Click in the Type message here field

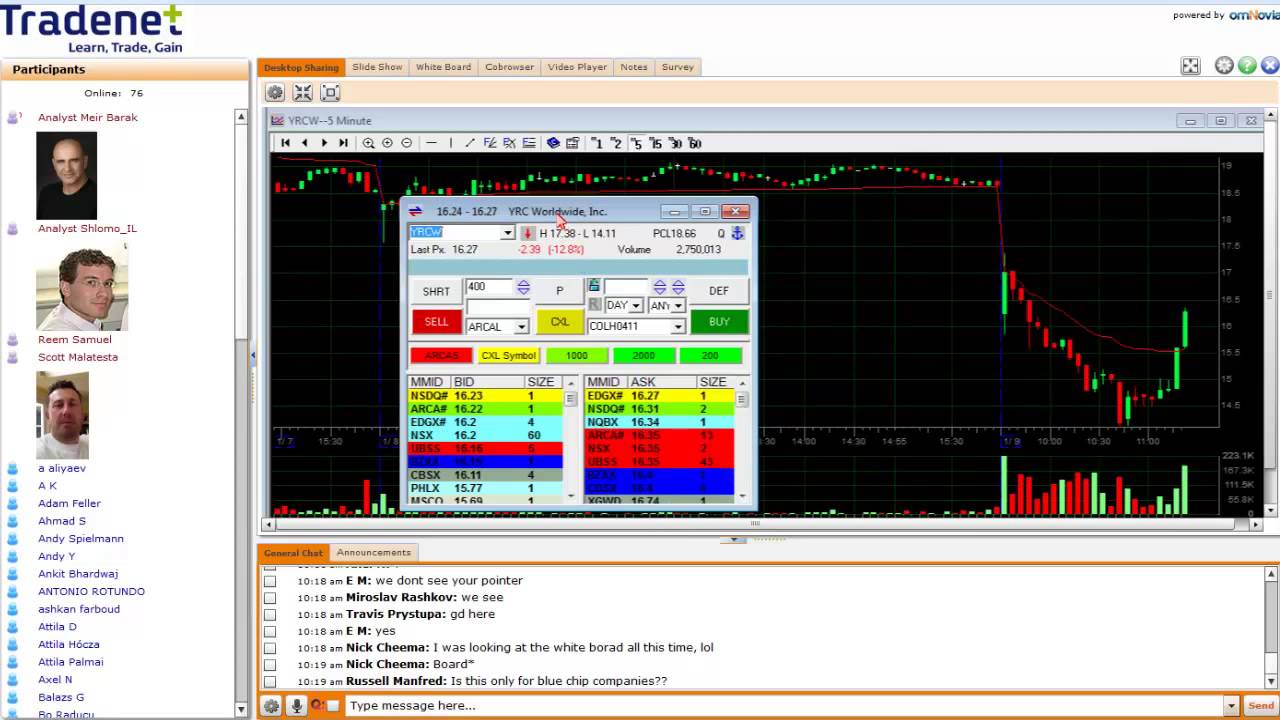tap(784, 706)
